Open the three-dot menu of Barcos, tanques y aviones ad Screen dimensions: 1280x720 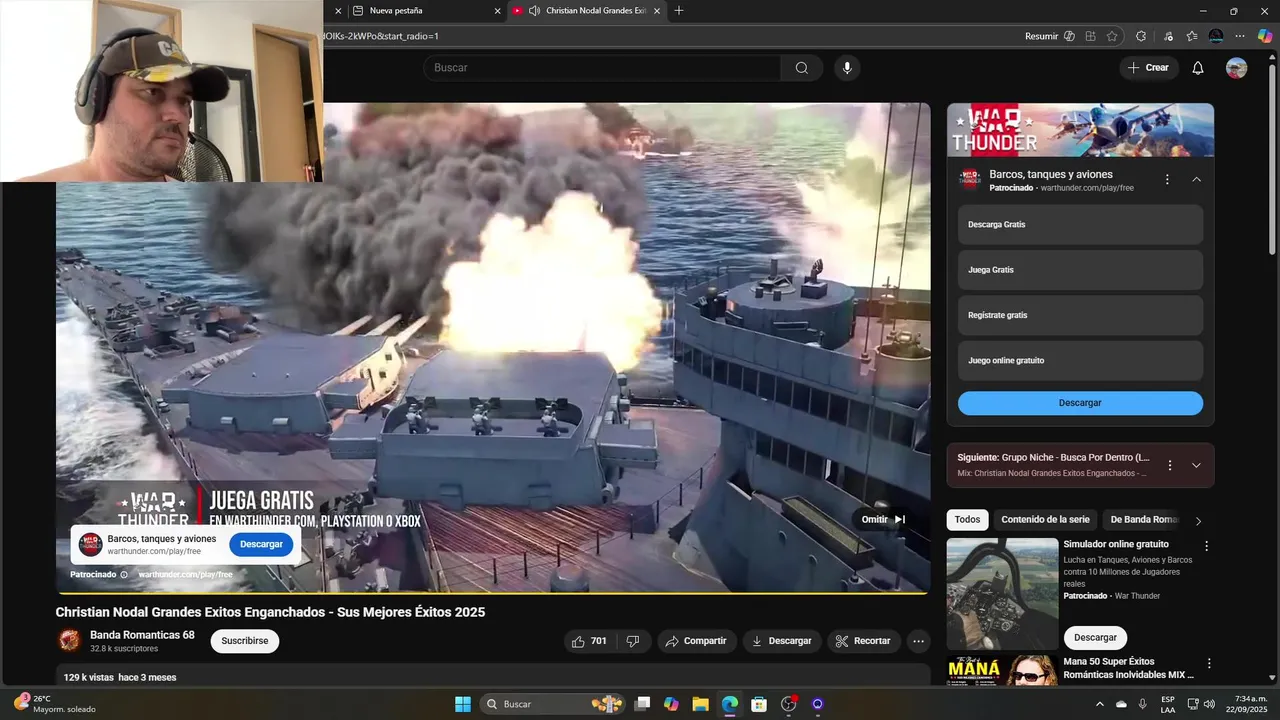tap(1167, 180)
